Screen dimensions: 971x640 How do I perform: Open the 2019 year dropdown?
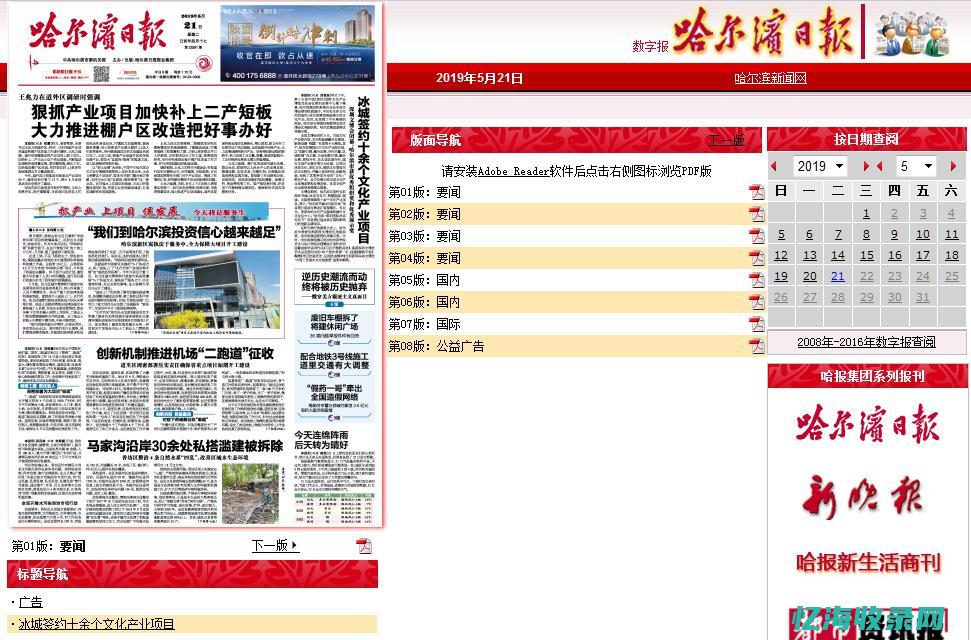pyautogui.click(x=822, y=166)
